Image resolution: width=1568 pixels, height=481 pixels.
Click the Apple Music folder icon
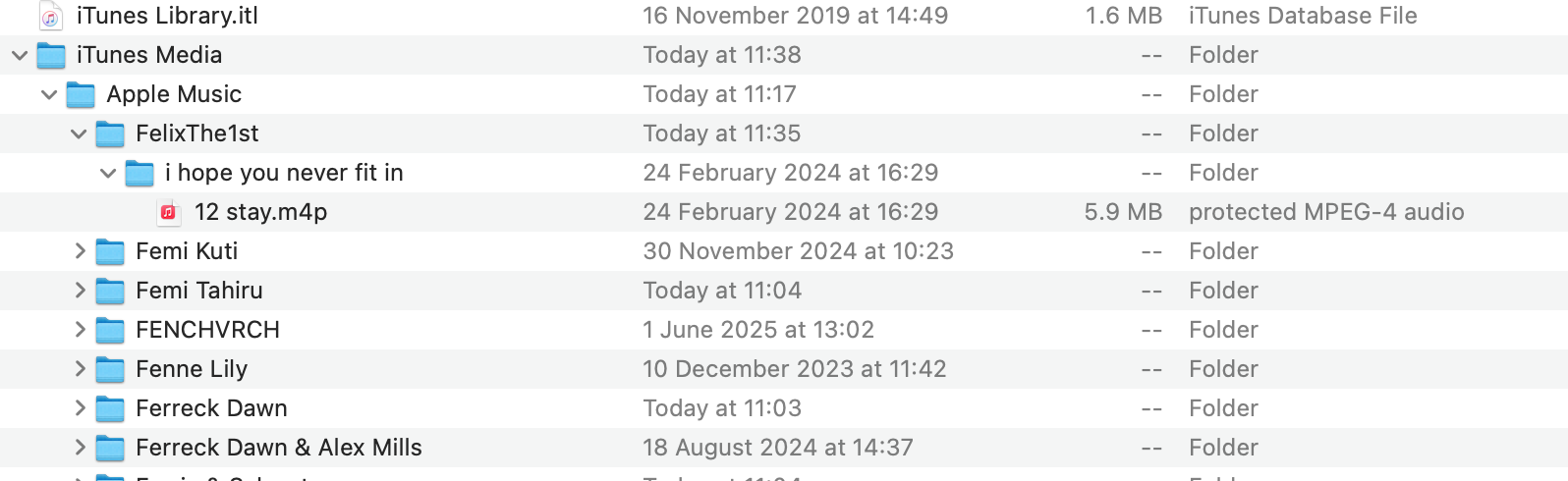pyautogui.click(x=81, y=94)
